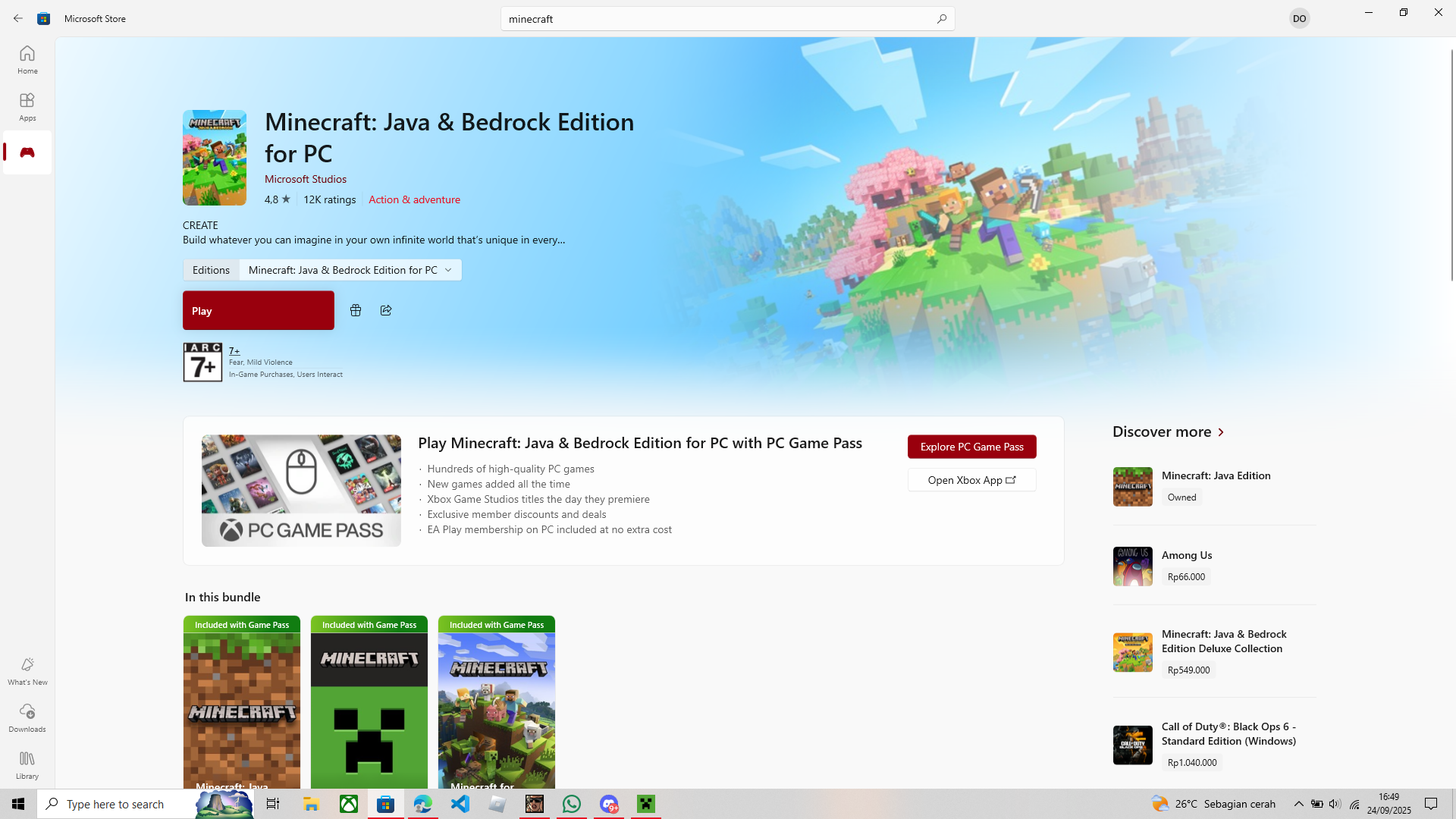Click the 7+ age rating link
The image size is (1456, 819).
click(234, 350)
